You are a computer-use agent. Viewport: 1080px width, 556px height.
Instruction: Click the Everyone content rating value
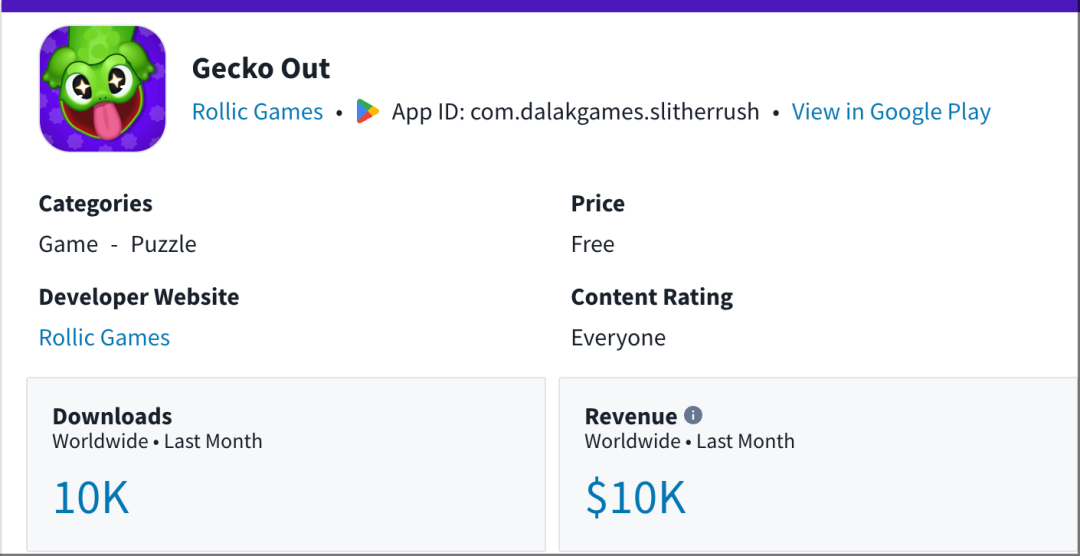(618, 338)
